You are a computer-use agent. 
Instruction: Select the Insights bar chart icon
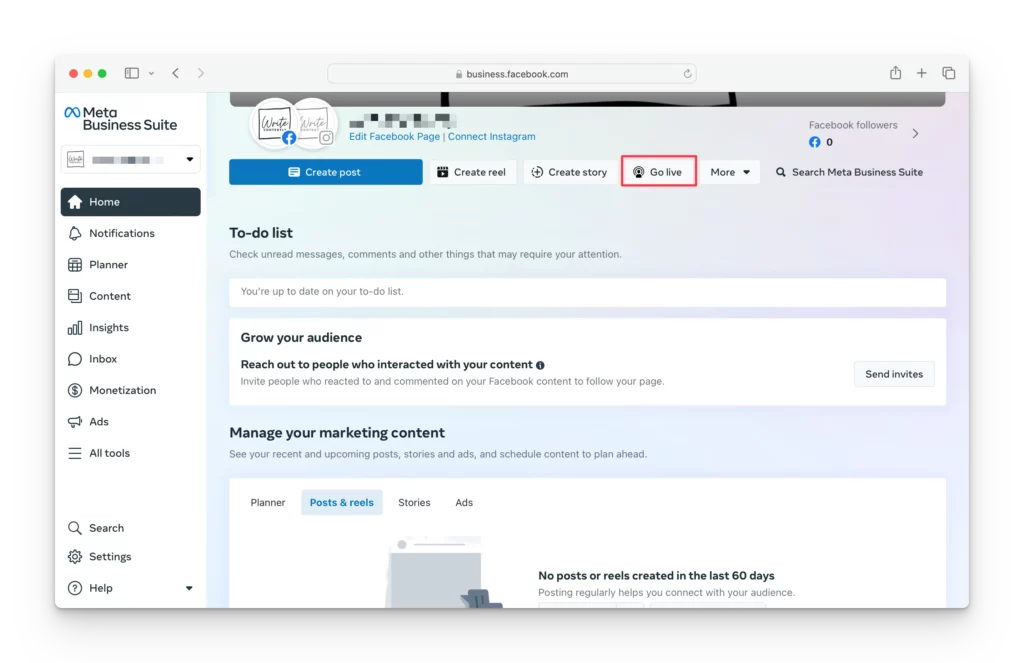pyautogui.click(x=75, y=328)
